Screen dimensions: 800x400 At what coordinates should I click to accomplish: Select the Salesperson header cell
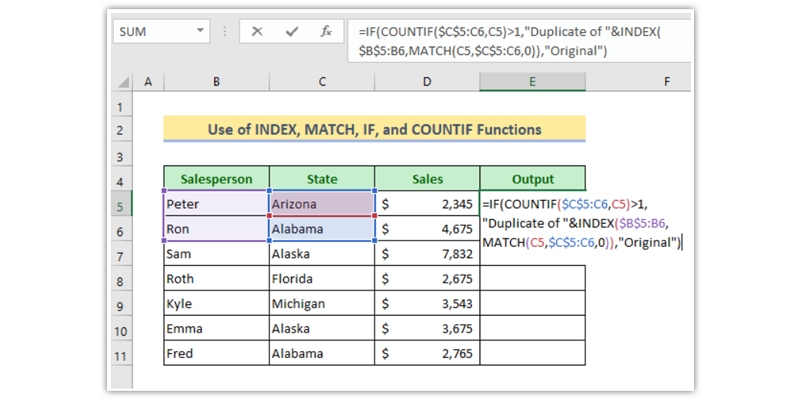coord(215,179)
